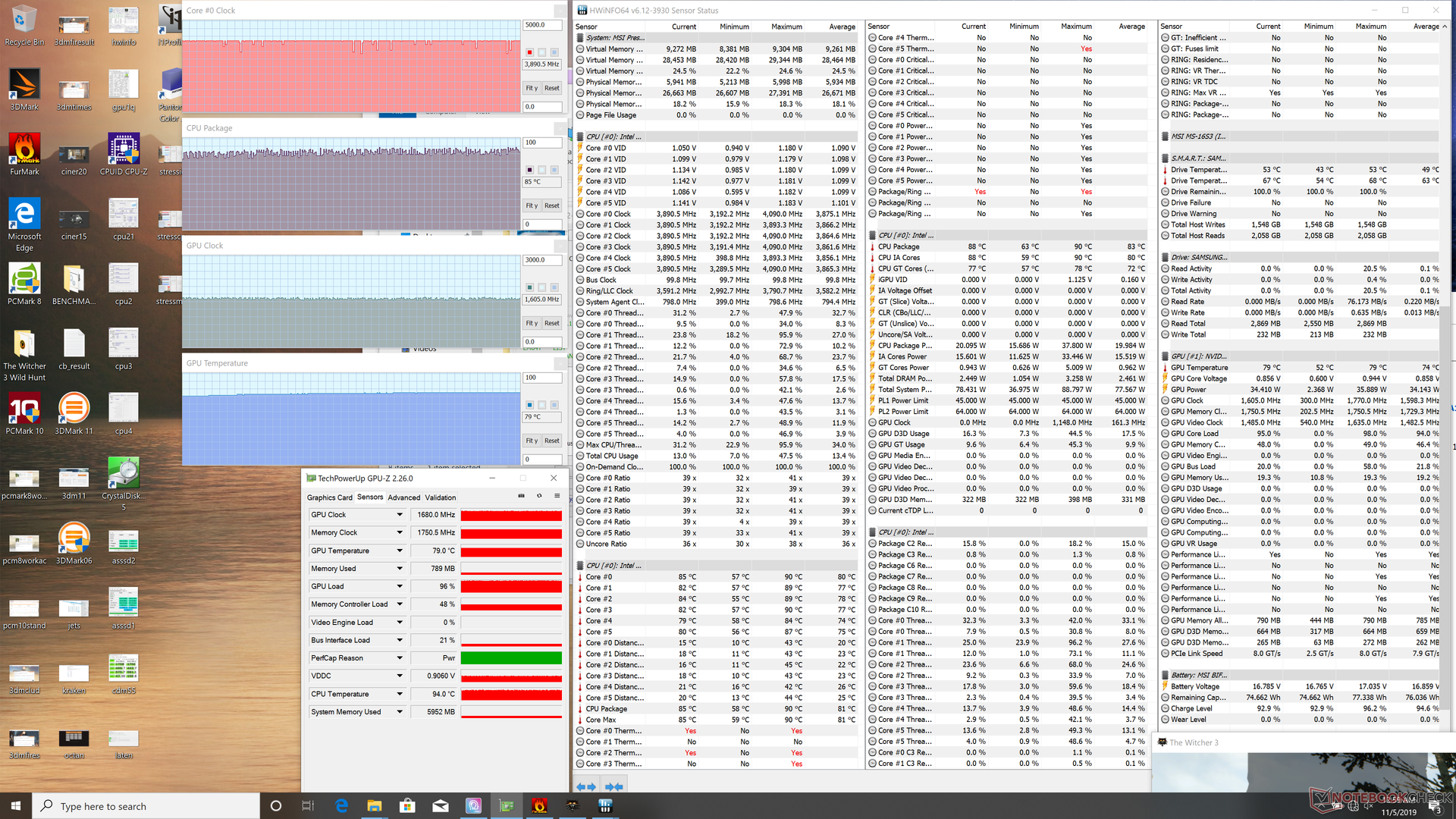Viewport: 1456px width, 819px height.
Task: Open Microsoft Edge desktop shortcut
Action: (24, 224)
